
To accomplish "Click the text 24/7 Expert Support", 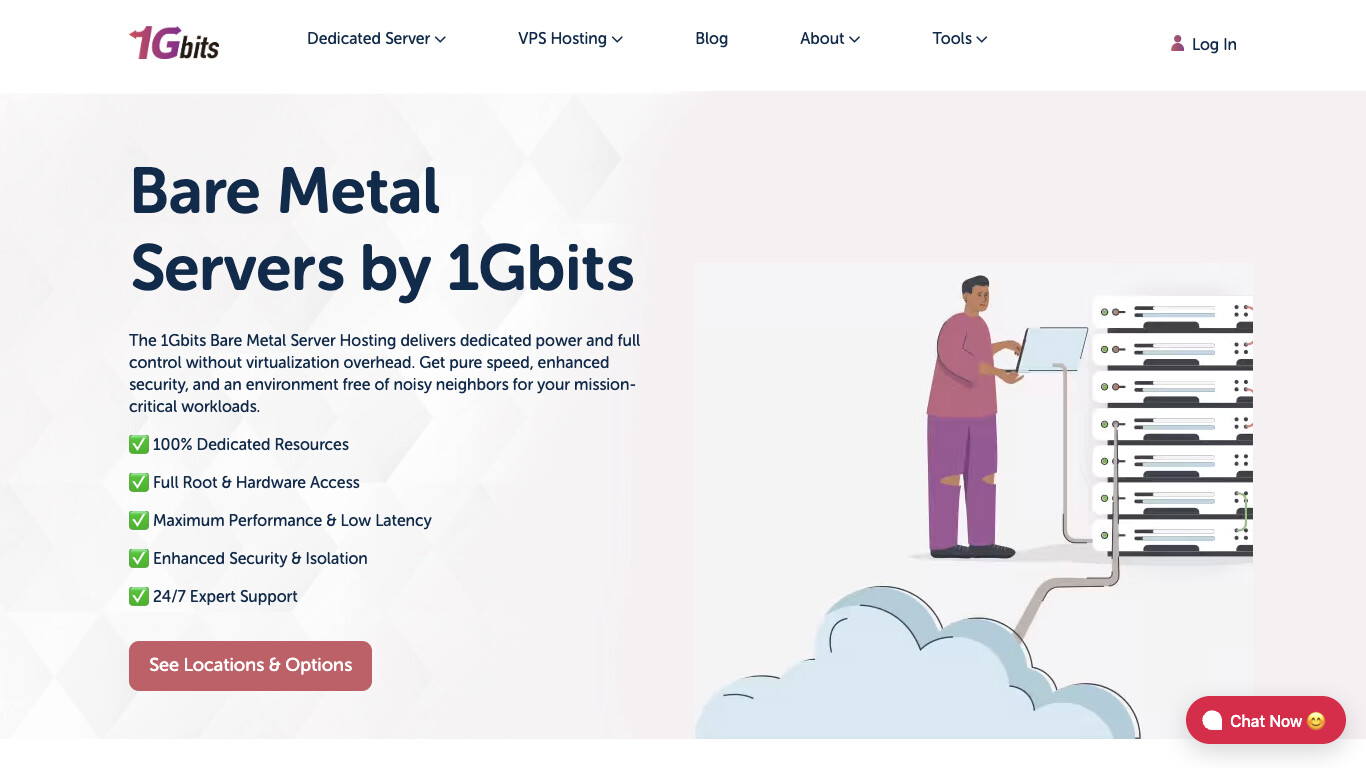I will (x=225, y=596).
